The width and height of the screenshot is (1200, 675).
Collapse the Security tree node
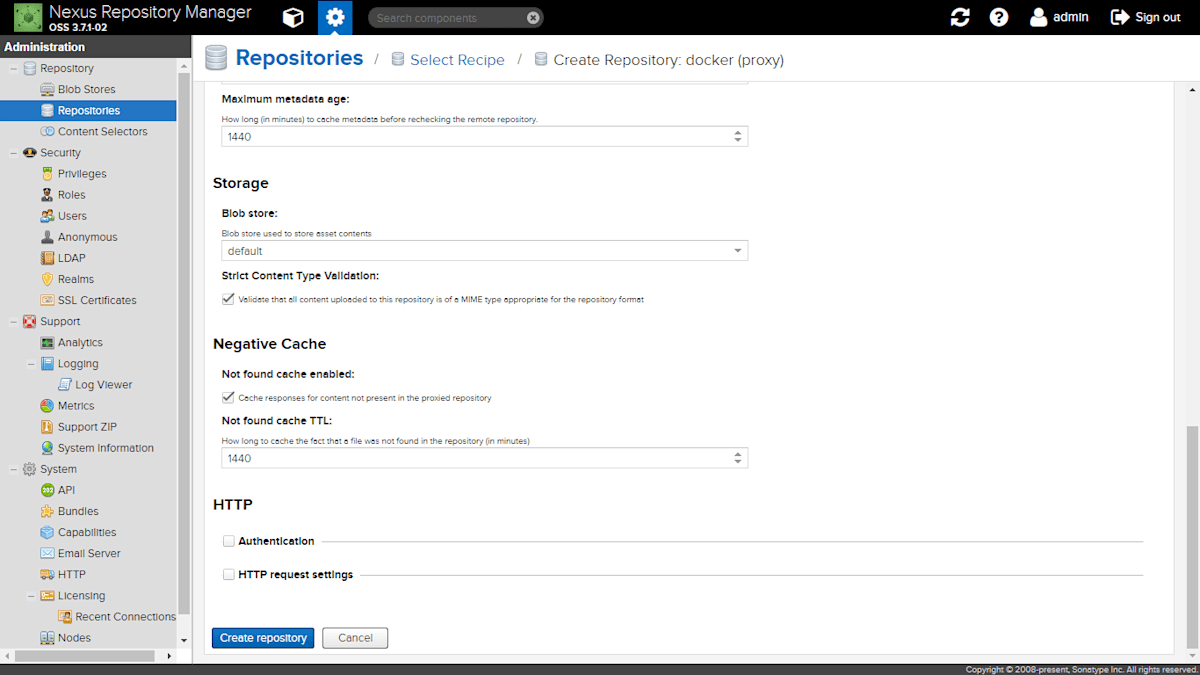[13, 153]
